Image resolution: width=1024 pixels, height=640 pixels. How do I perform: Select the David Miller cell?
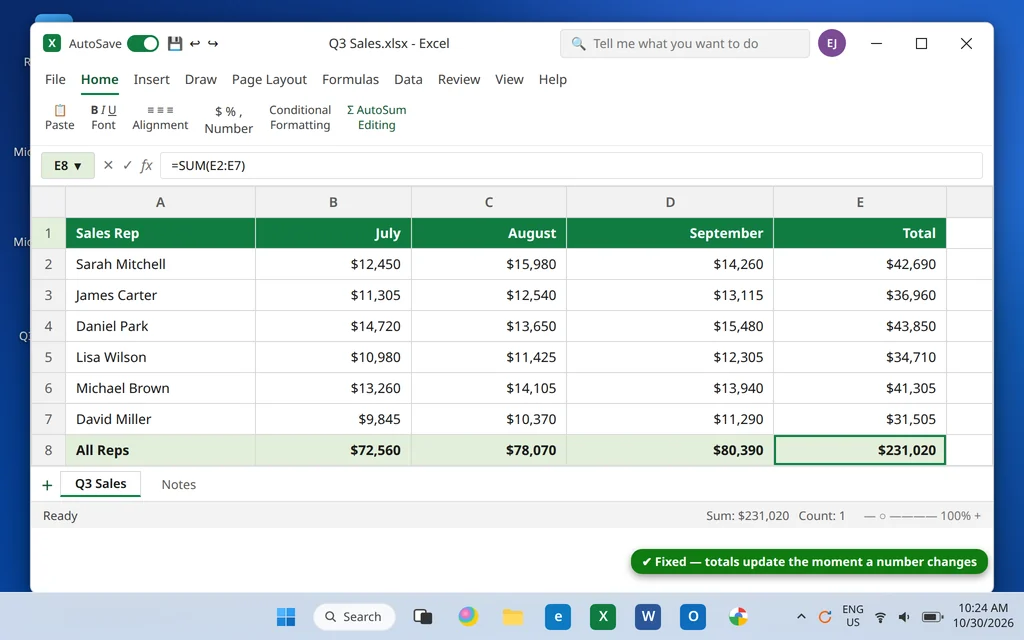pos(160,419)
